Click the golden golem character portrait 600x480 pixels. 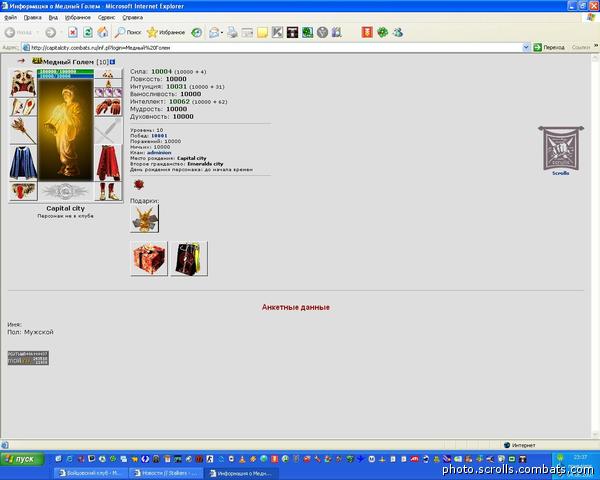click(66, 130)
